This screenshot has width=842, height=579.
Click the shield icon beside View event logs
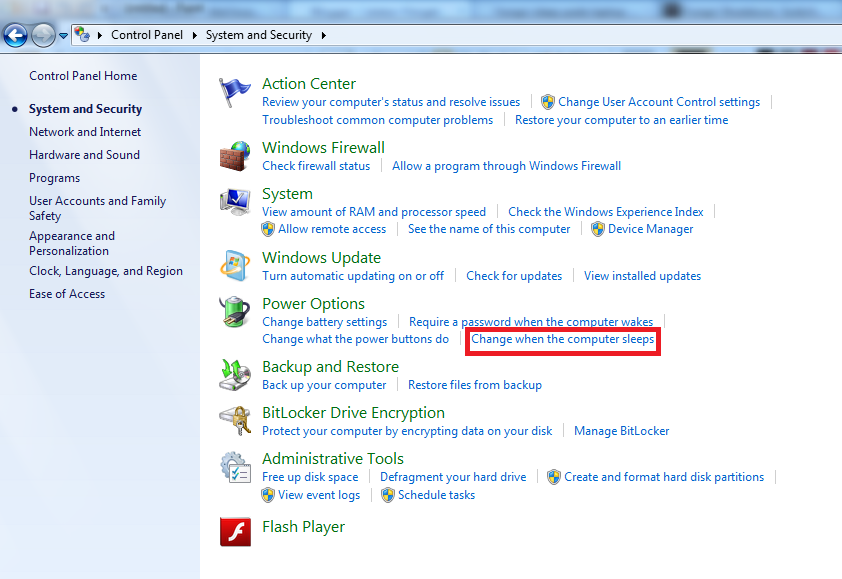[268, 495]
